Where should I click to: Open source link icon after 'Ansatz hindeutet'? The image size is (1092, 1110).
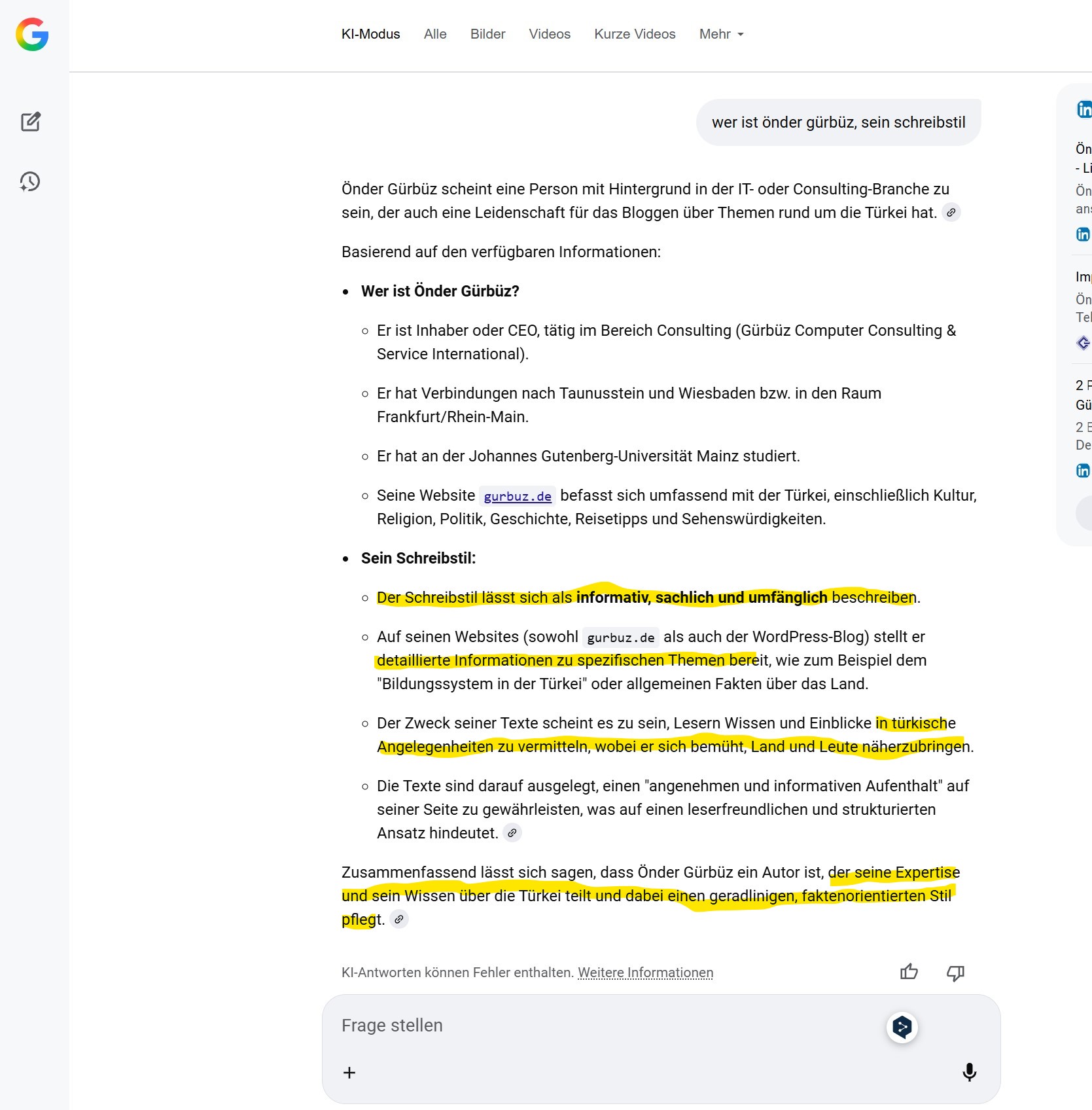tap(512, 833)
